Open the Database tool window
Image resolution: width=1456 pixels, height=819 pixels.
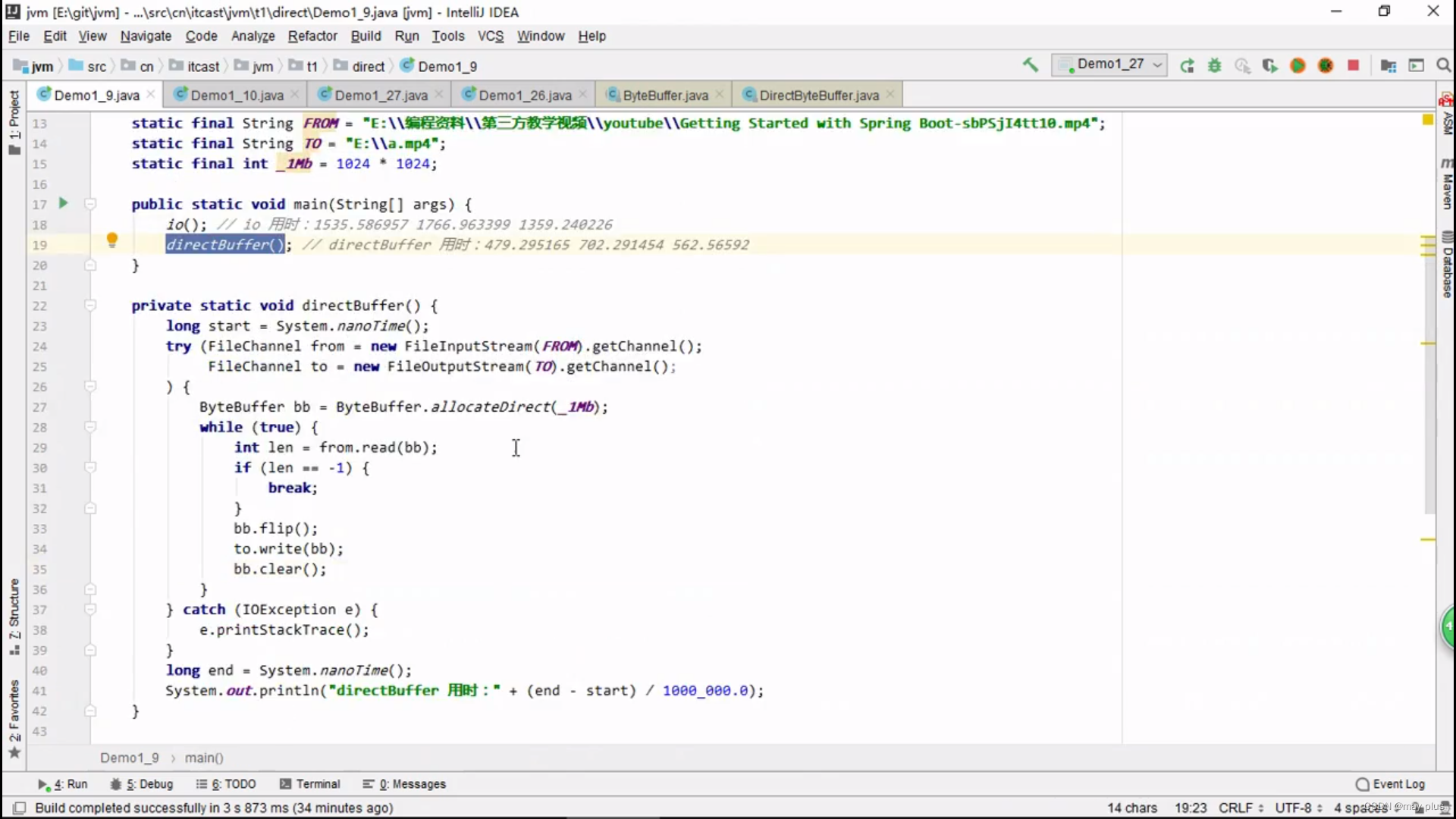pyautogui.click(x=1447, y=265)
